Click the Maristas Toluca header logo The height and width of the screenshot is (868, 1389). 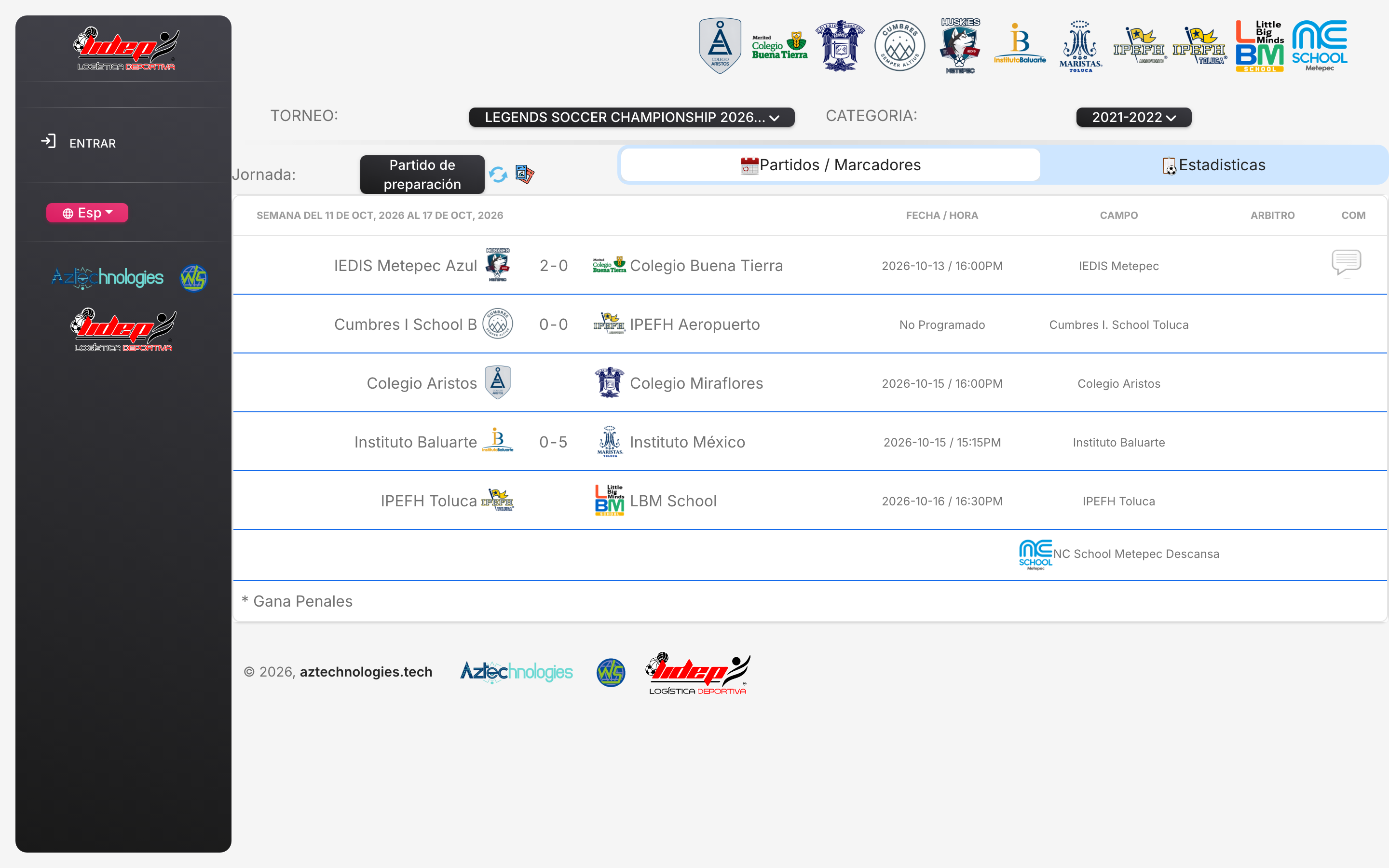pos(1080,46)
